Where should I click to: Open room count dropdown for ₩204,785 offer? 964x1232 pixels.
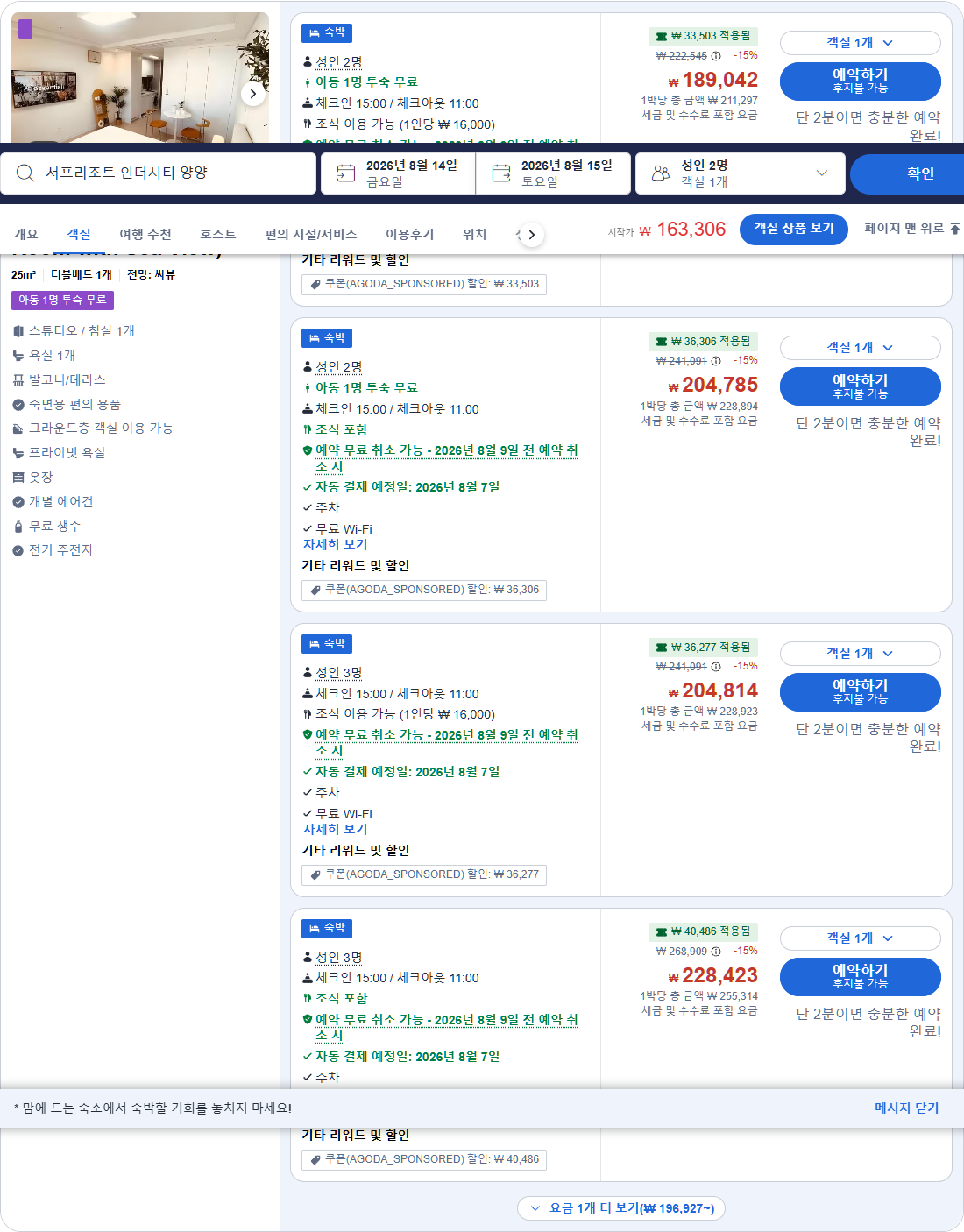[860, 348]
